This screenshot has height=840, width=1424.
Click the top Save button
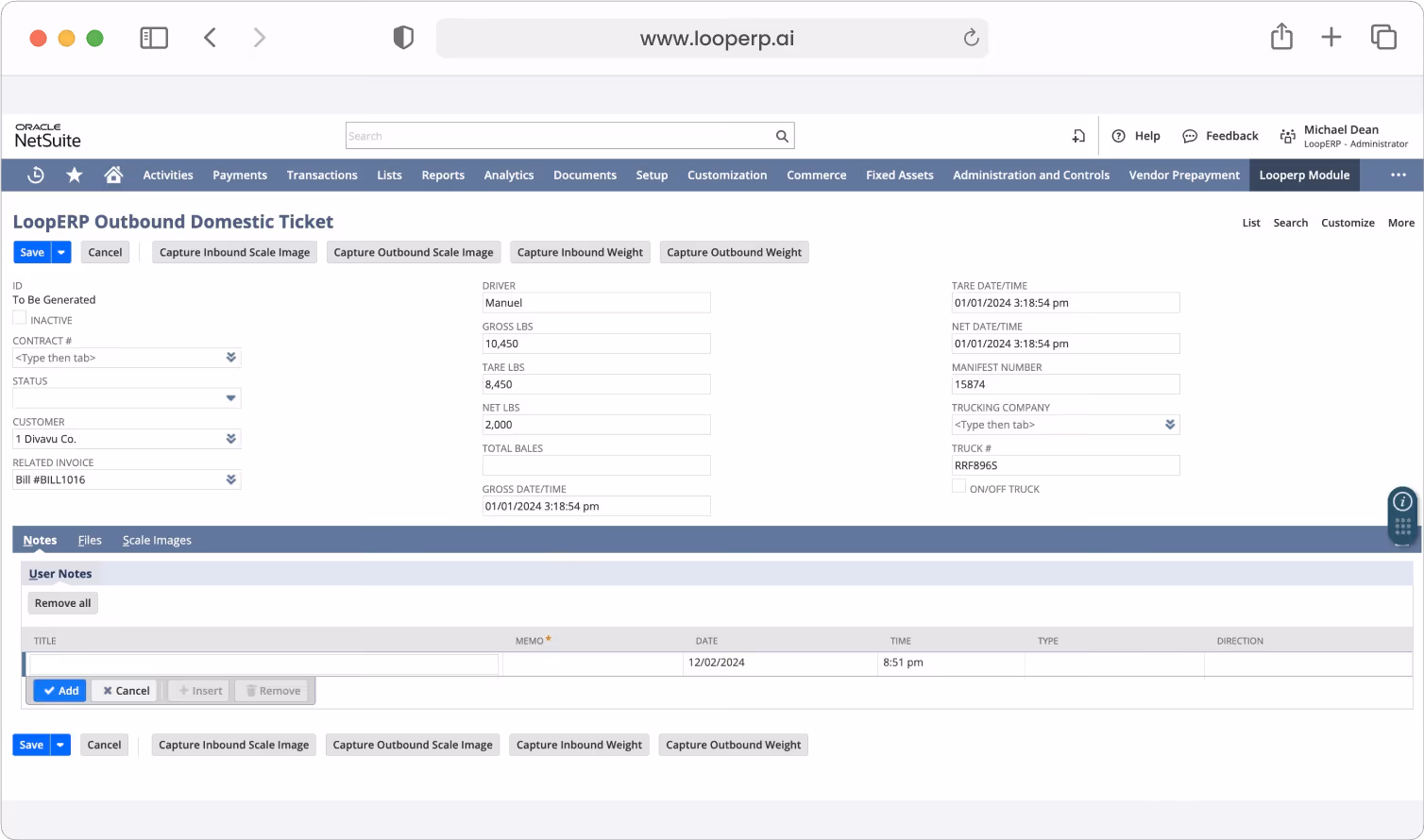pyautogui.click(x=32, y=252)
